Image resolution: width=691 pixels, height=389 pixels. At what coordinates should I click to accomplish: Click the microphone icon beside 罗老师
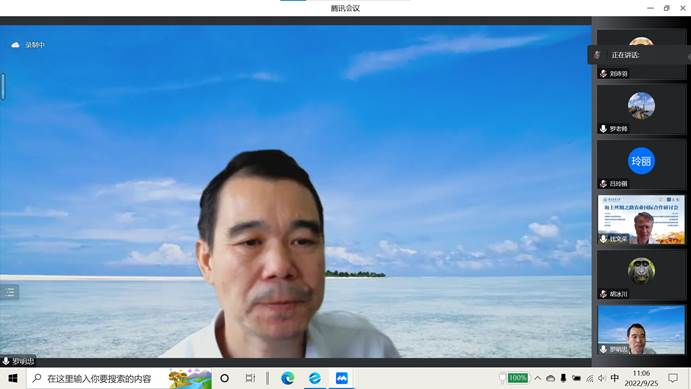[603, 128]
